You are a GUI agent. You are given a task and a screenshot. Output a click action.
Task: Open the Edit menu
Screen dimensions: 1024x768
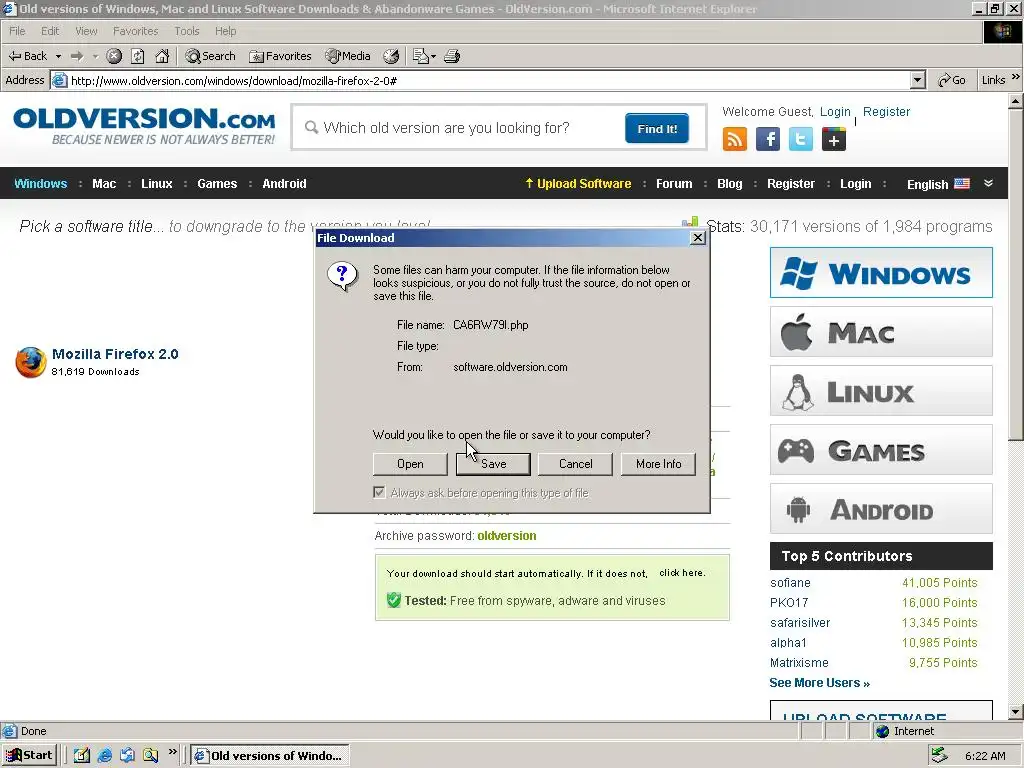tap(50, 31)
